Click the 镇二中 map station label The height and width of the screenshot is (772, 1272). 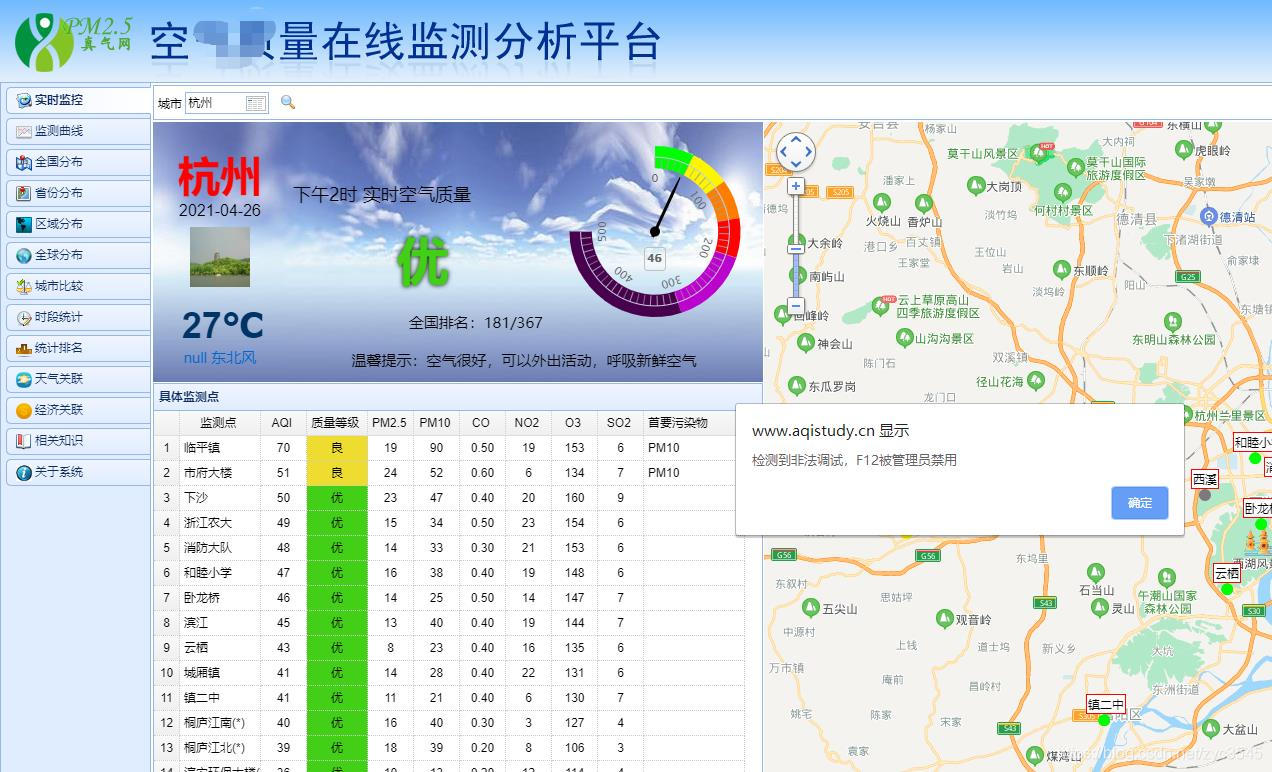[1106, 704]
